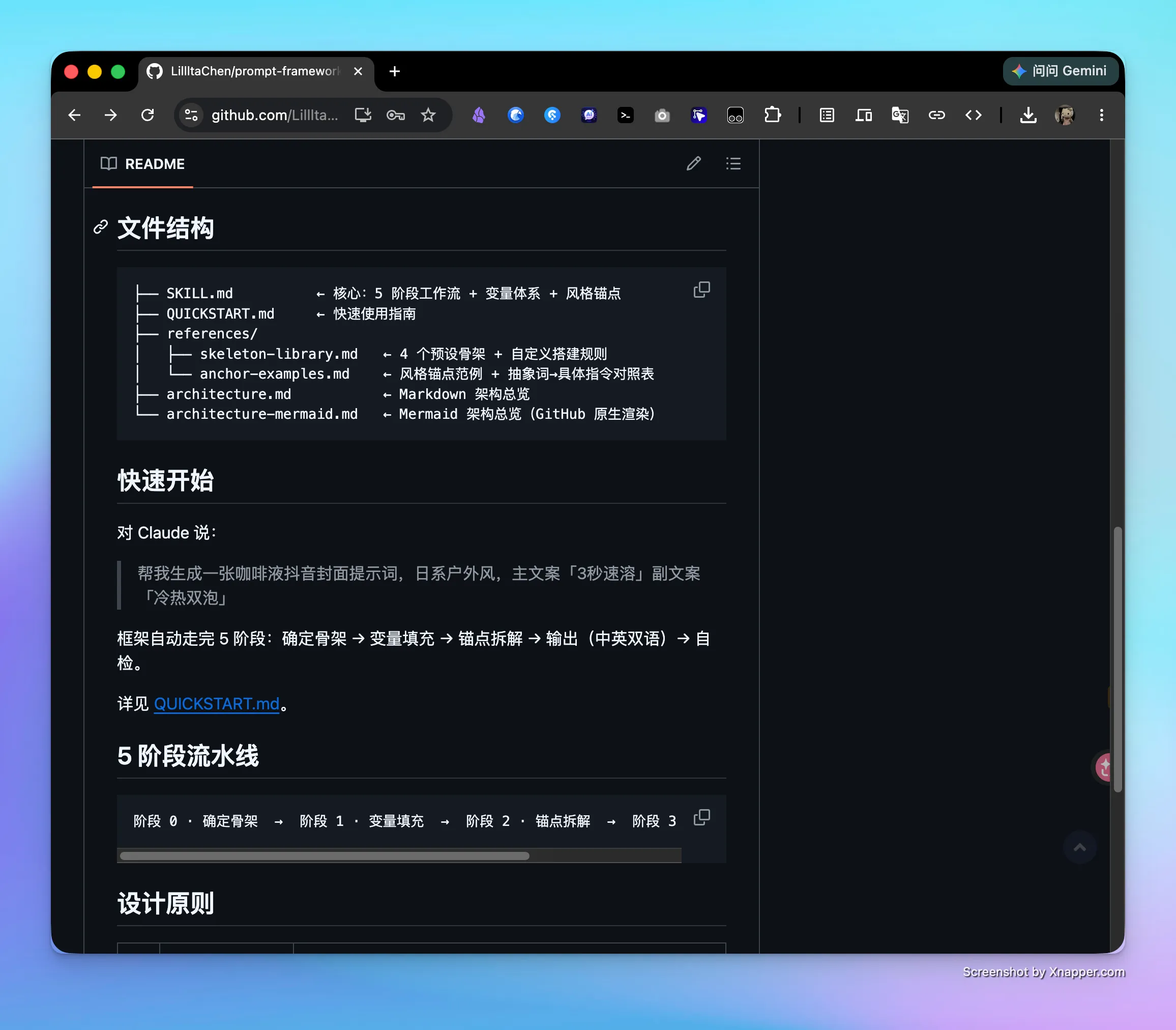Viewport: 1176px width, 1030px height.
Task: Click the 快速开始 heading
Action: (x=165, y=481)
